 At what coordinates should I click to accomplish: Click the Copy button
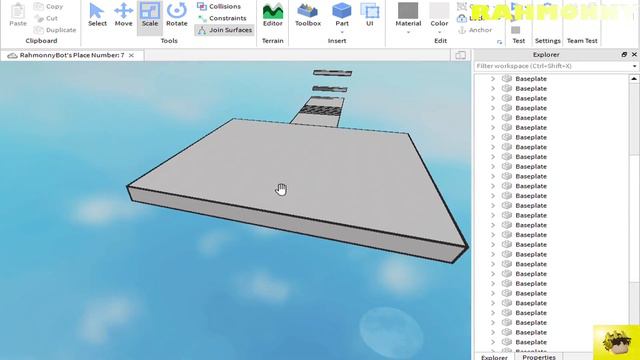(49, 7)
